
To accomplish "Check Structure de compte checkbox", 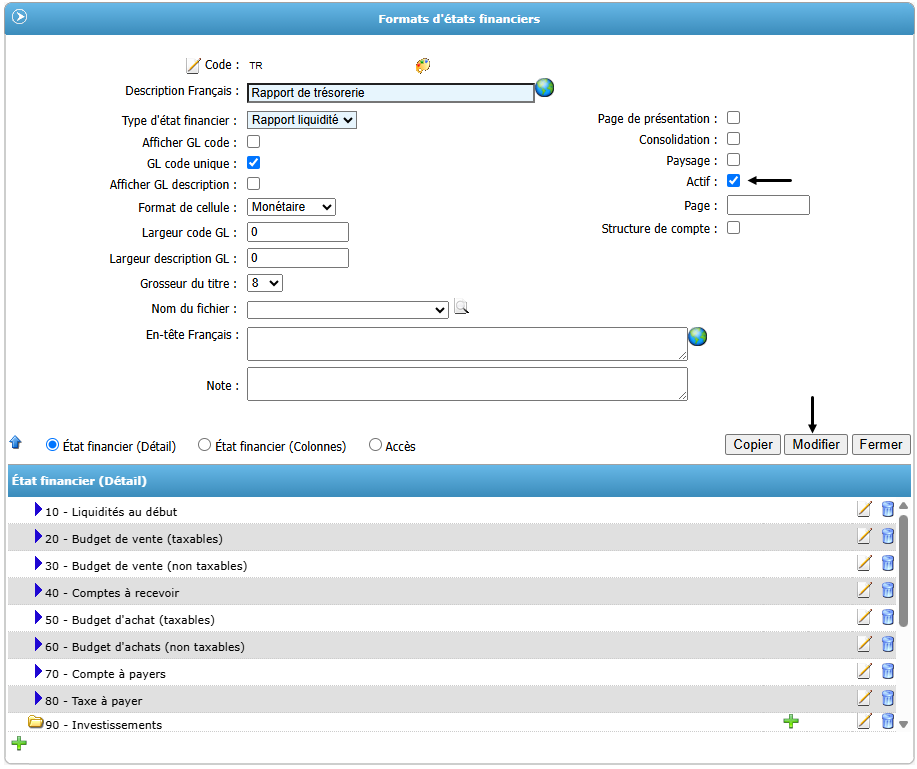I will 733,227.
